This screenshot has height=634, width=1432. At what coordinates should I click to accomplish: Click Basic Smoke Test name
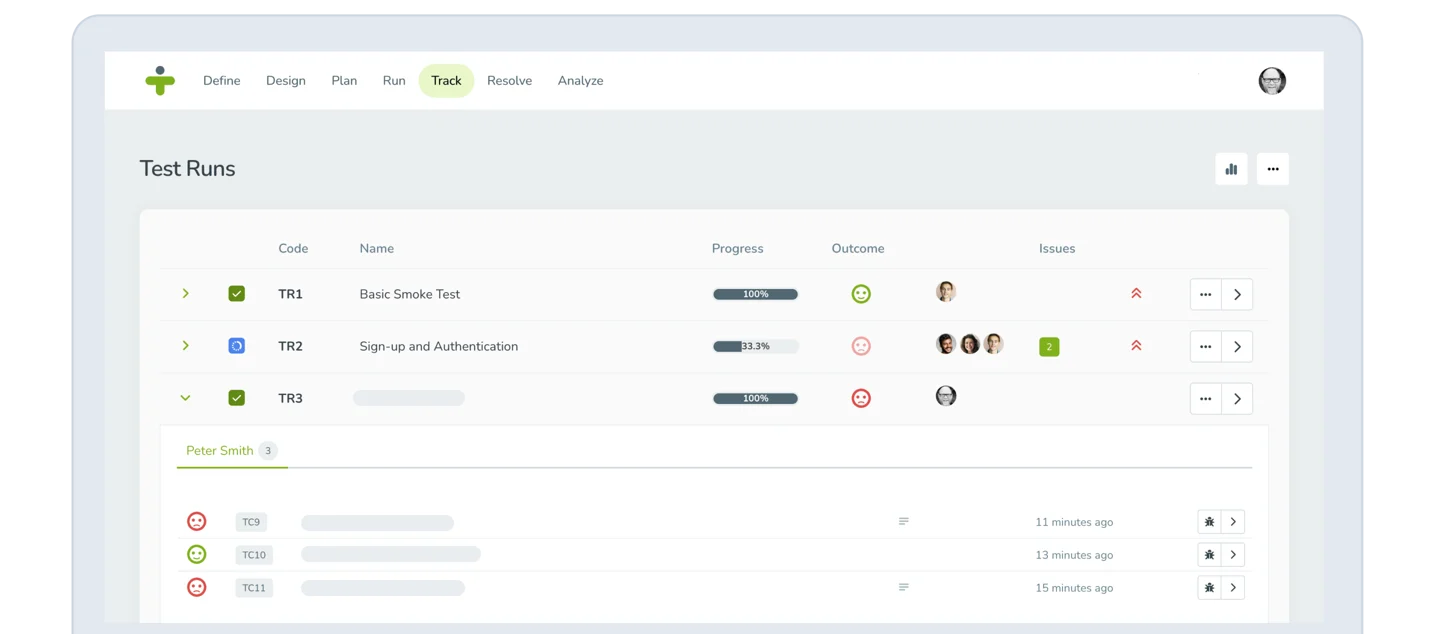pyautogui.click(x=410, y=294)
